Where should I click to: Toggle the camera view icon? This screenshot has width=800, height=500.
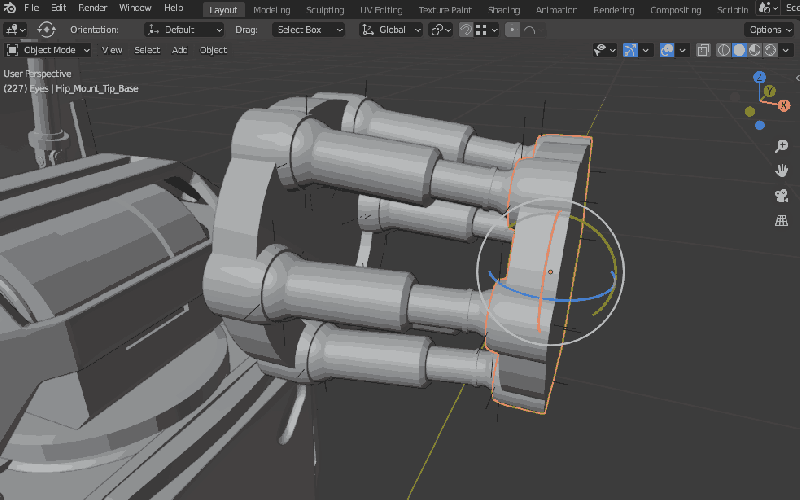pyautogui.click(x=781, y=195)
